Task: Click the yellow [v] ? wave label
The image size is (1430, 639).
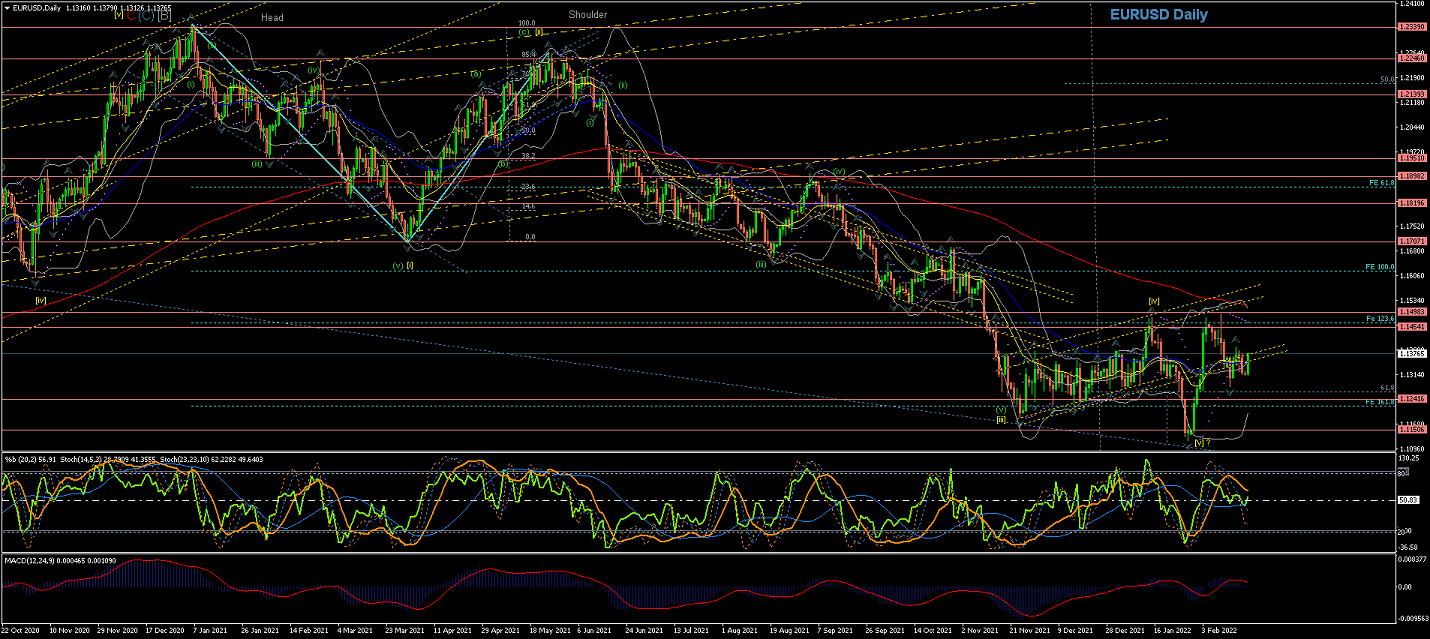Action: [x=1202, y=442]
